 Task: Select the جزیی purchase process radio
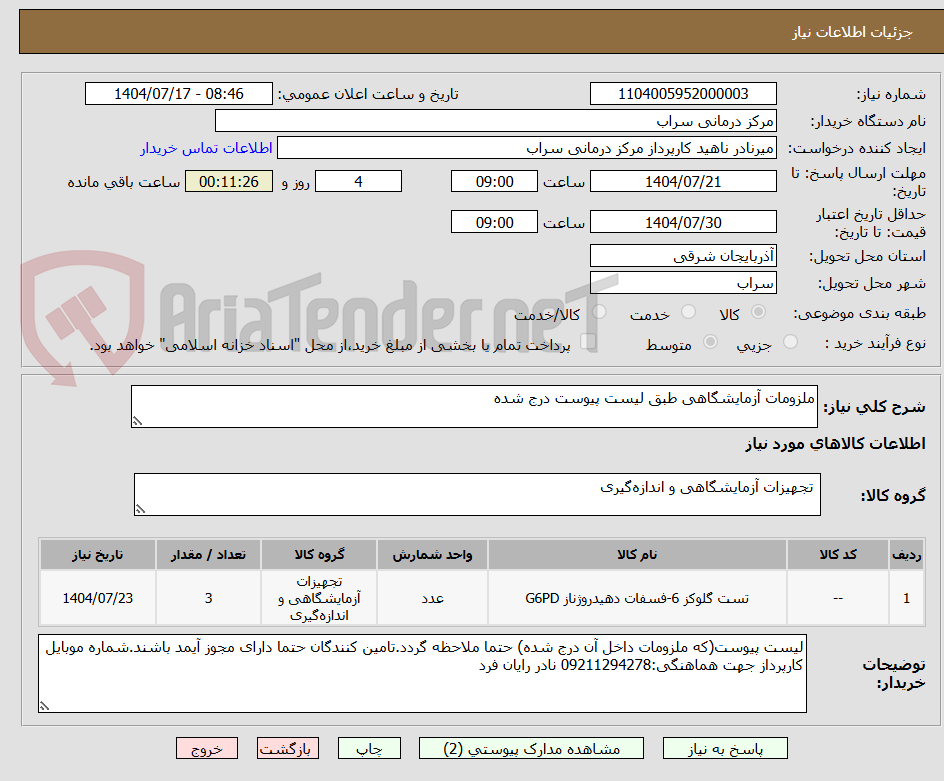(789, 342)
